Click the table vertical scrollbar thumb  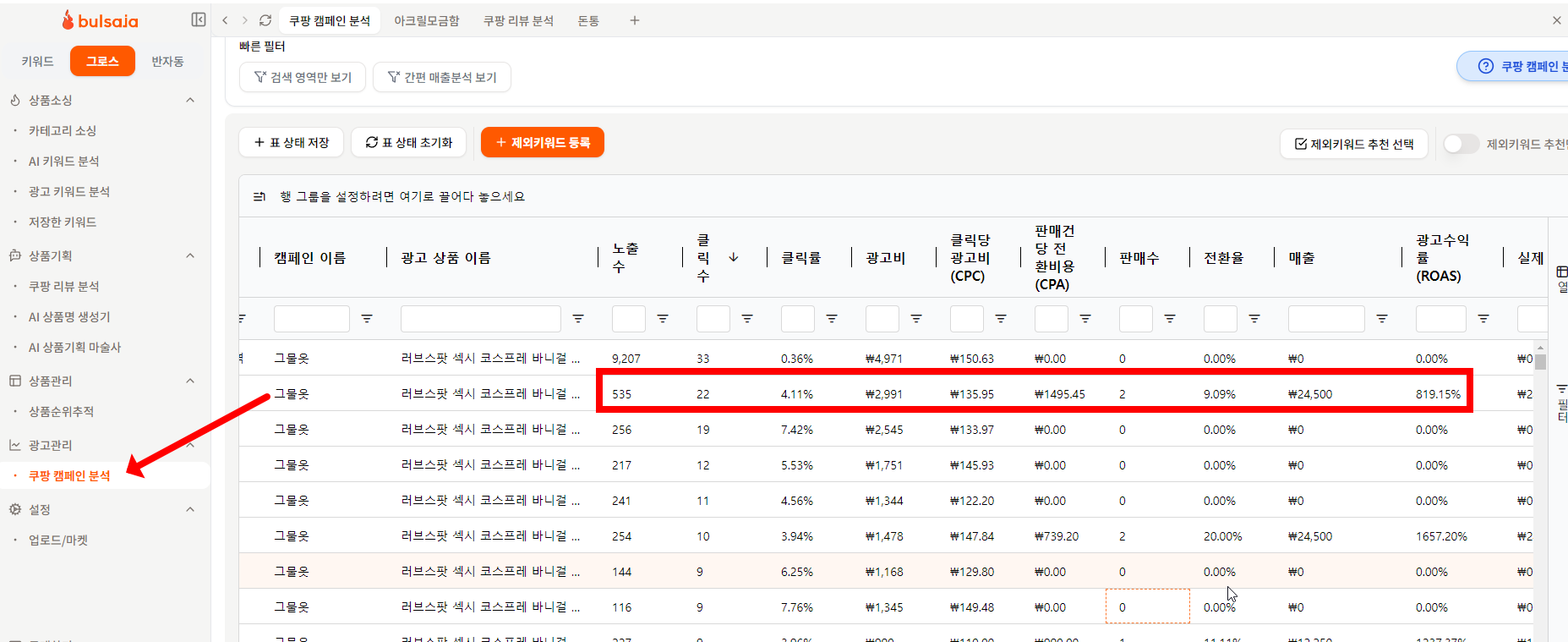click(1540, 362)
